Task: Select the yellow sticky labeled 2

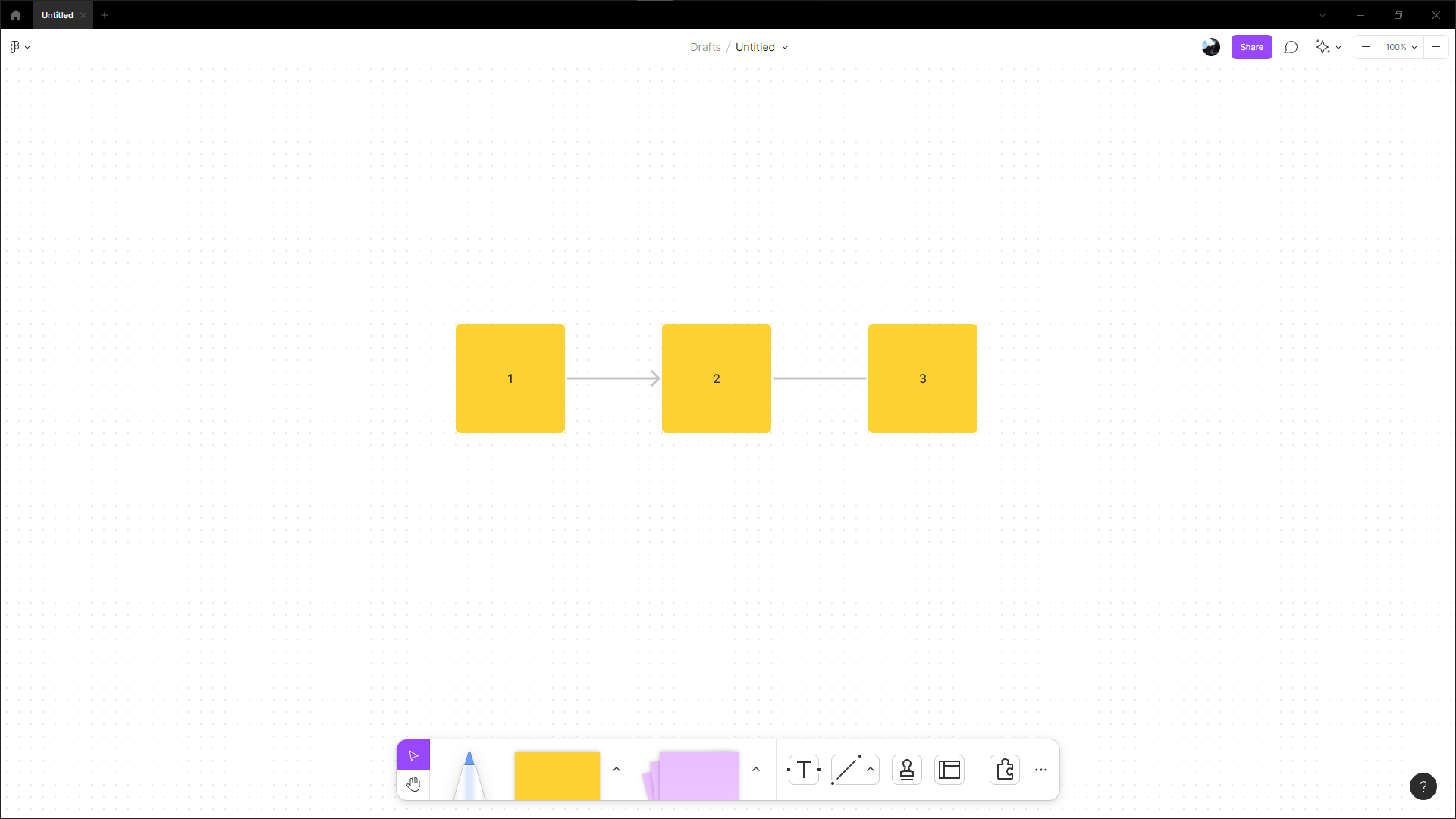Action: 717,378
